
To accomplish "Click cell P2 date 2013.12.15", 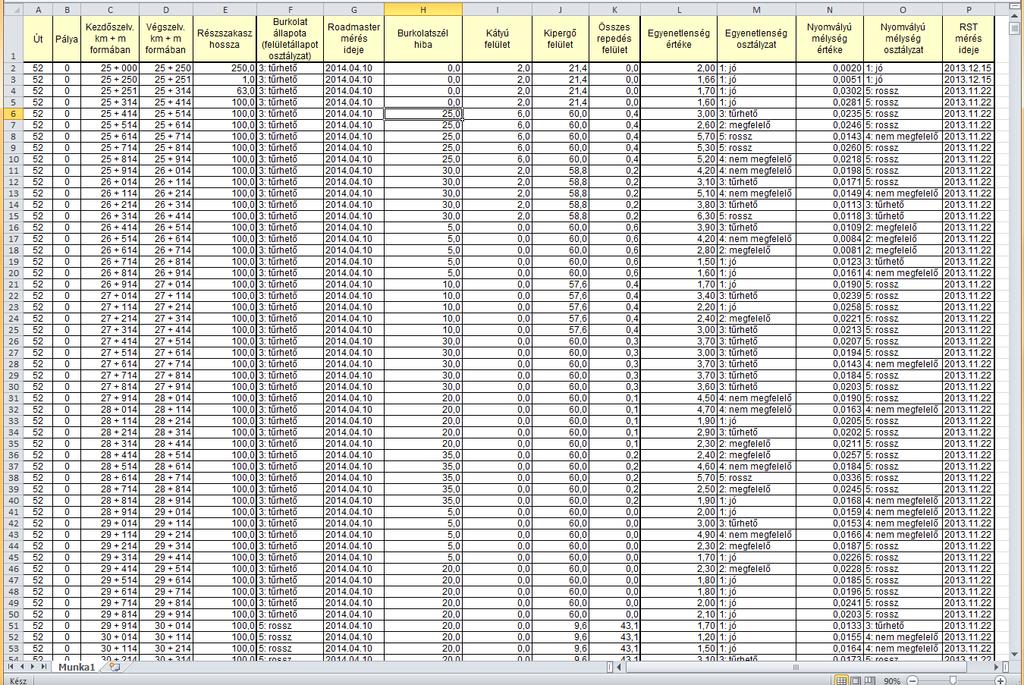I will click(x=968, y=68).
